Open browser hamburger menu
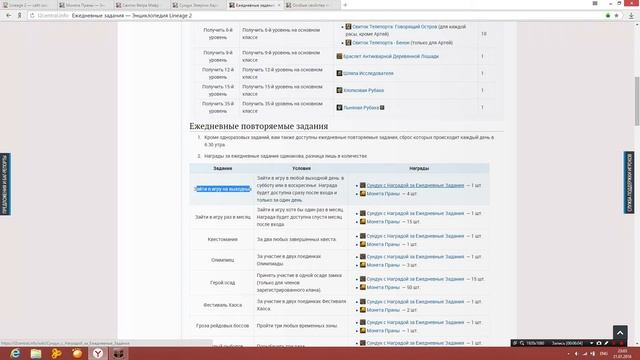Viewport: 640px width, 360px height. [x=595, y=3]
